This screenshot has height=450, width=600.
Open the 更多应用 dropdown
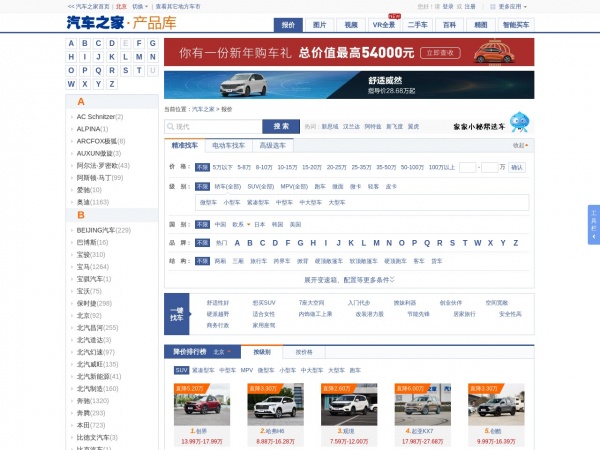(513, 7)
